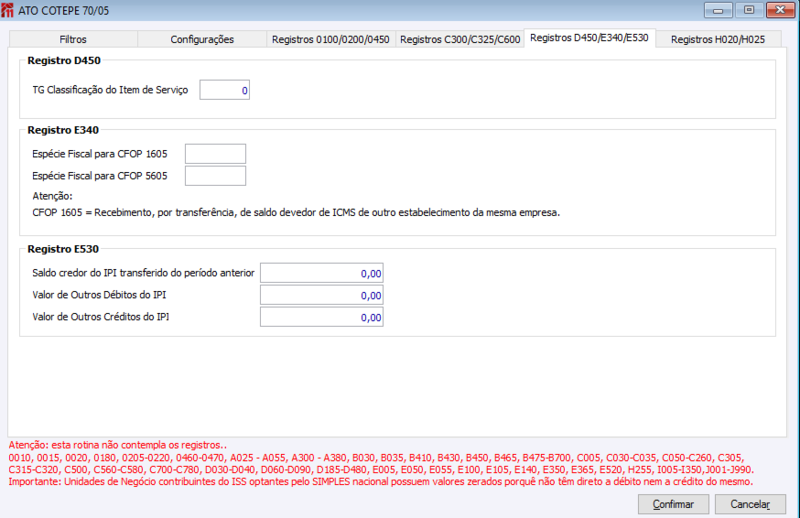Image resolution: width=800 pixels, height=518 pixels.
Task: Maximize the ATO COTEPE window
Action: click(x=748, y=10)
